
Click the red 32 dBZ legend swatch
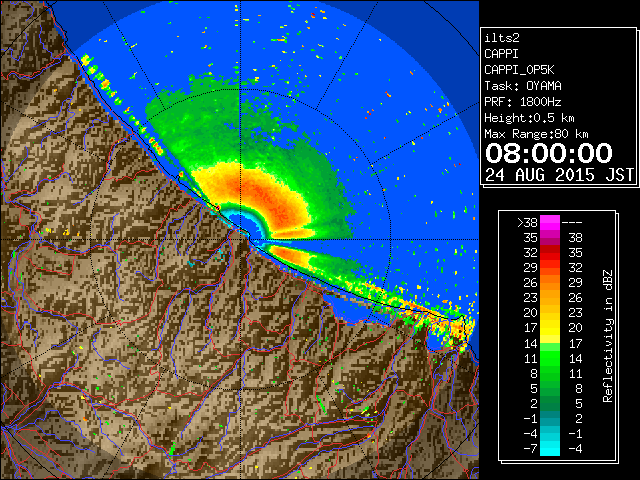pos(550,253)
